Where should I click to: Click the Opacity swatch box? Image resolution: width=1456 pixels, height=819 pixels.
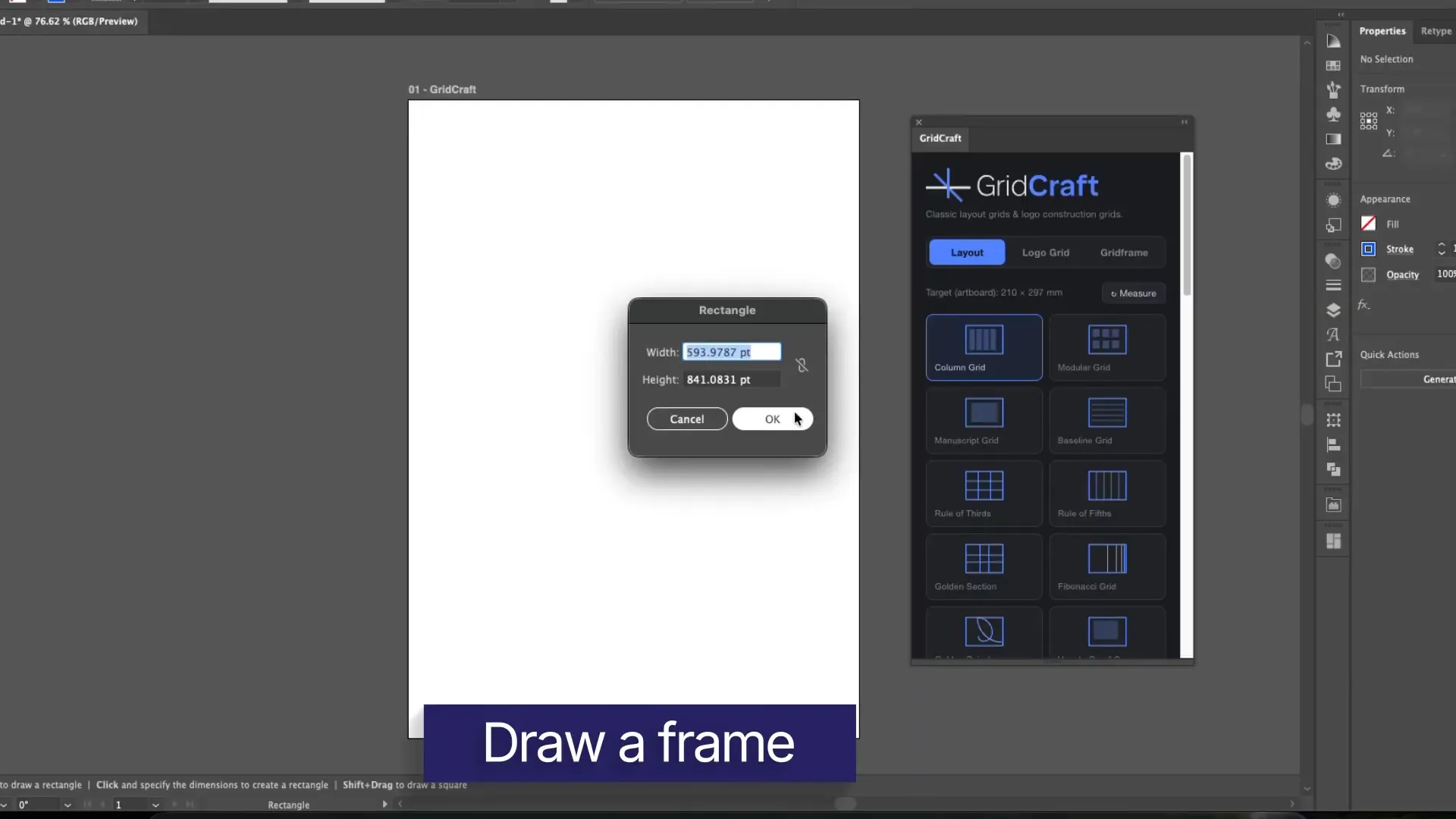[1368, 275]
